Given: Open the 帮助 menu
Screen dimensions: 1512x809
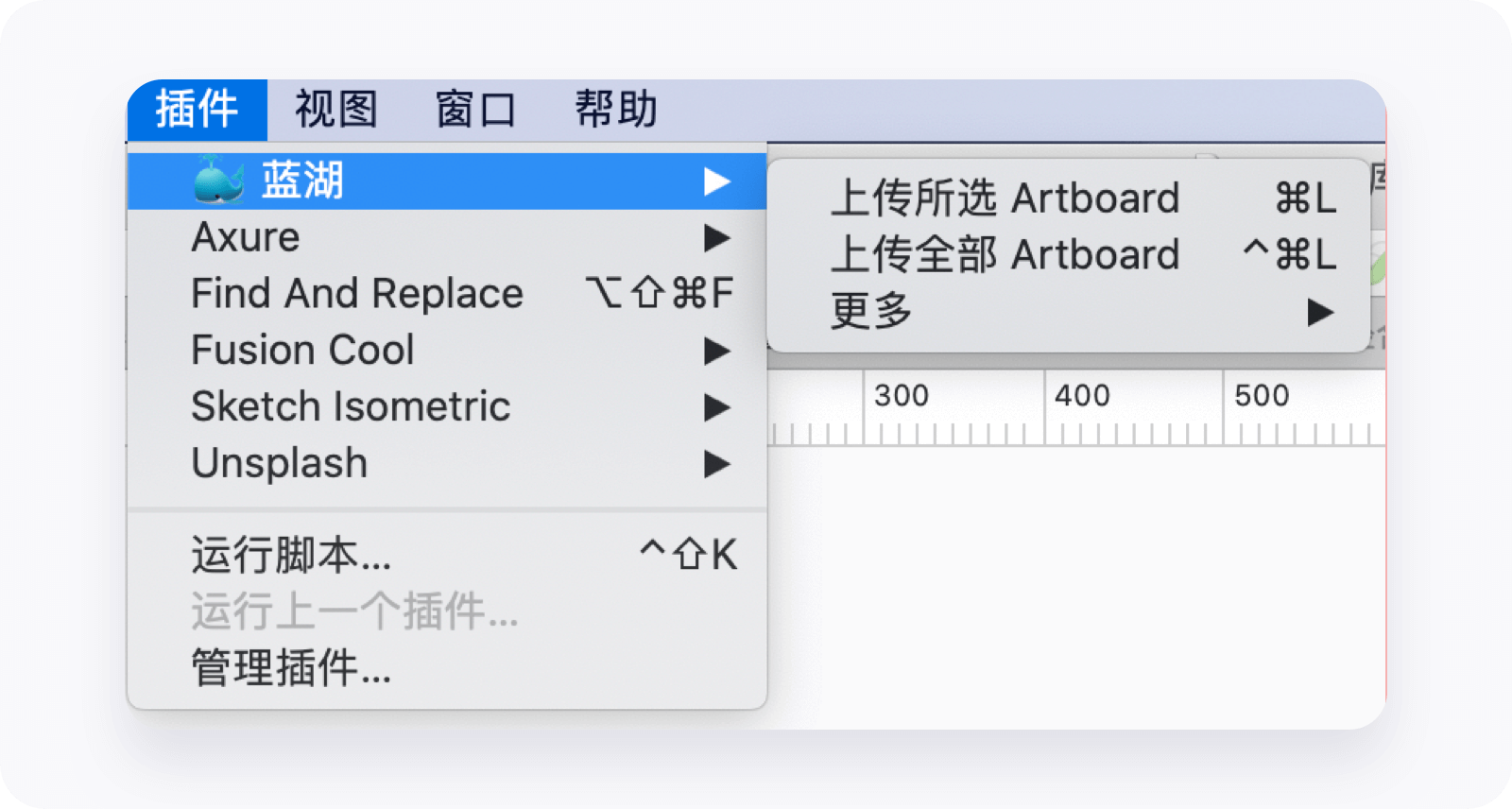Looking at the screenshot, I should 616,110.
